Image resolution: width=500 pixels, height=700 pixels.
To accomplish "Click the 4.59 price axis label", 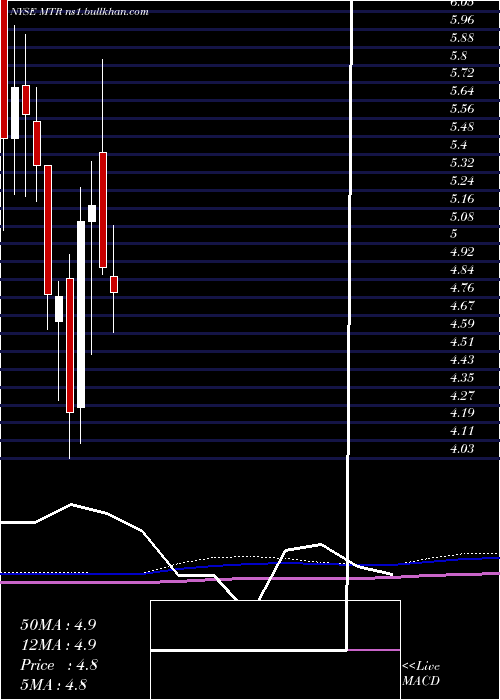I will (x=462, y=324).
